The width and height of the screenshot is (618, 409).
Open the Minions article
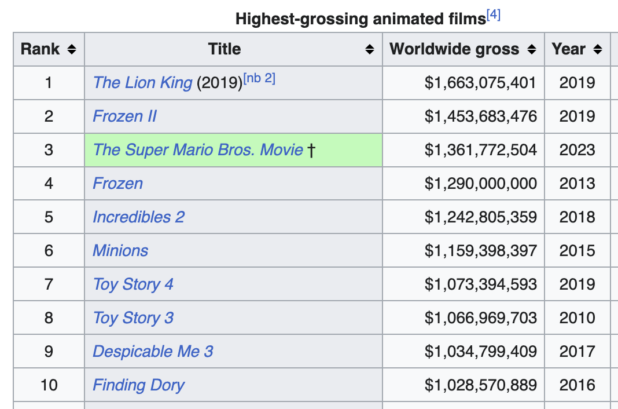pyautogui.click(x=120, y=250)
